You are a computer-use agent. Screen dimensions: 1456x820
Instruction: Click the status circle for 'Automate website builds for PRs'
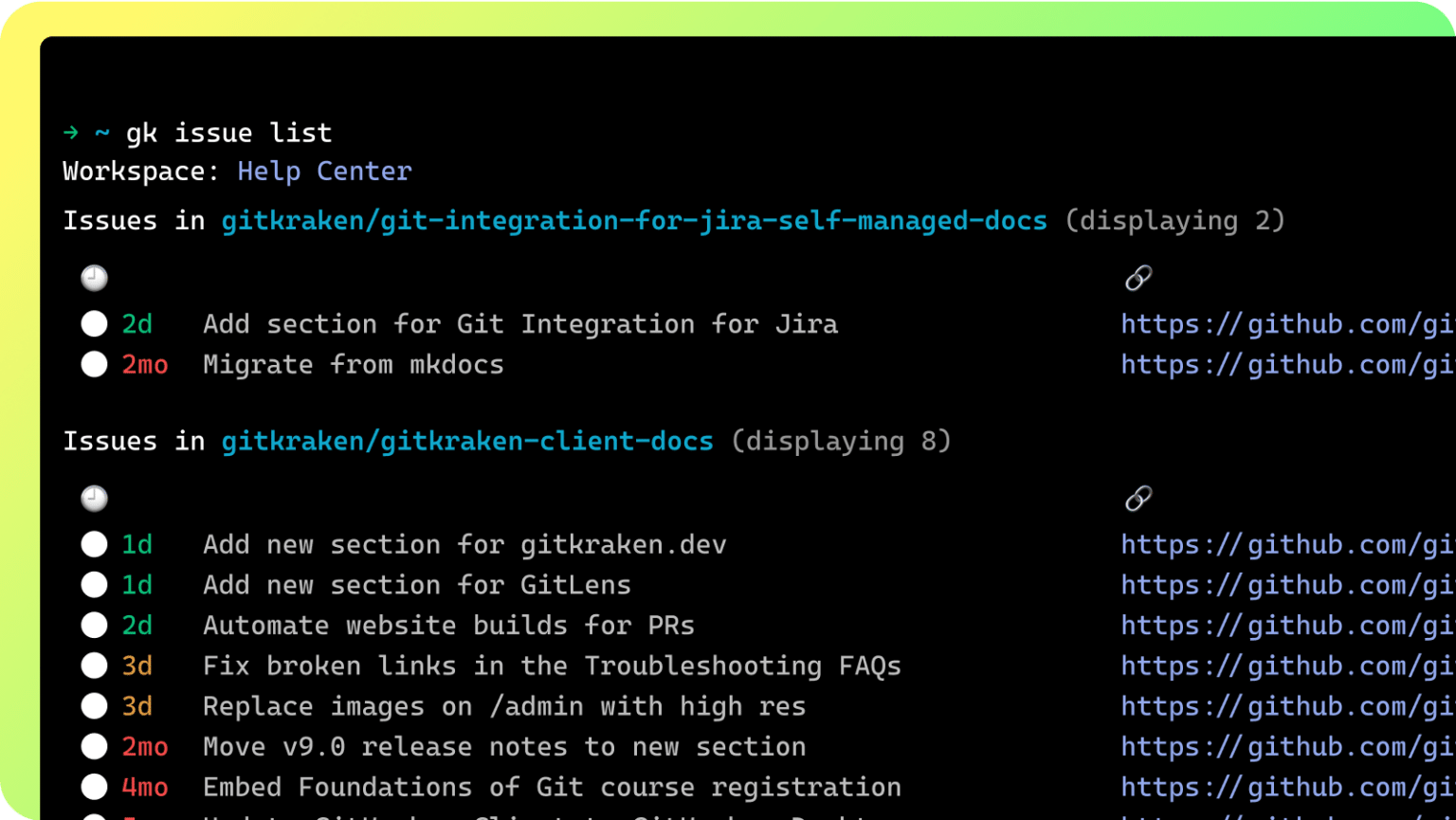[x=94, y=625]
